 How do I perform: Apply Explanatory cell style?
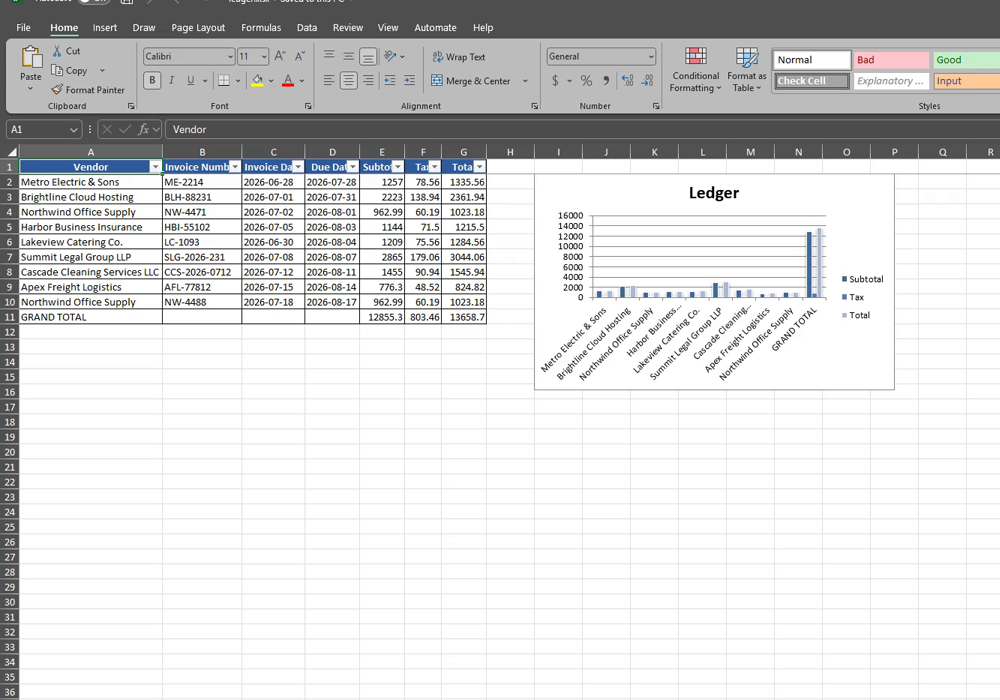[892, 81]
